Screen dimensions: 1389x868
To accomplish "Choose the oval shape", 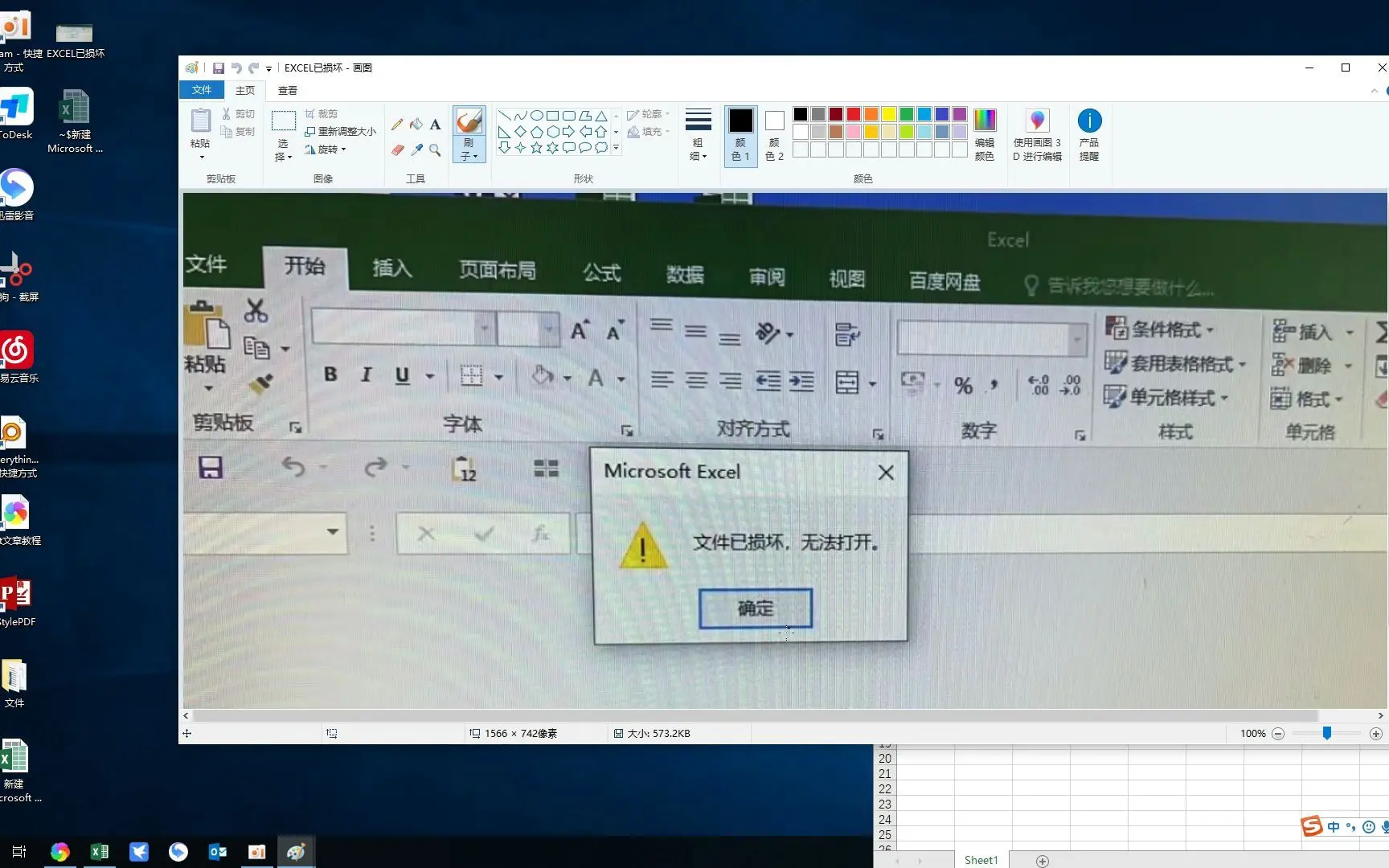I will point(536,116).
